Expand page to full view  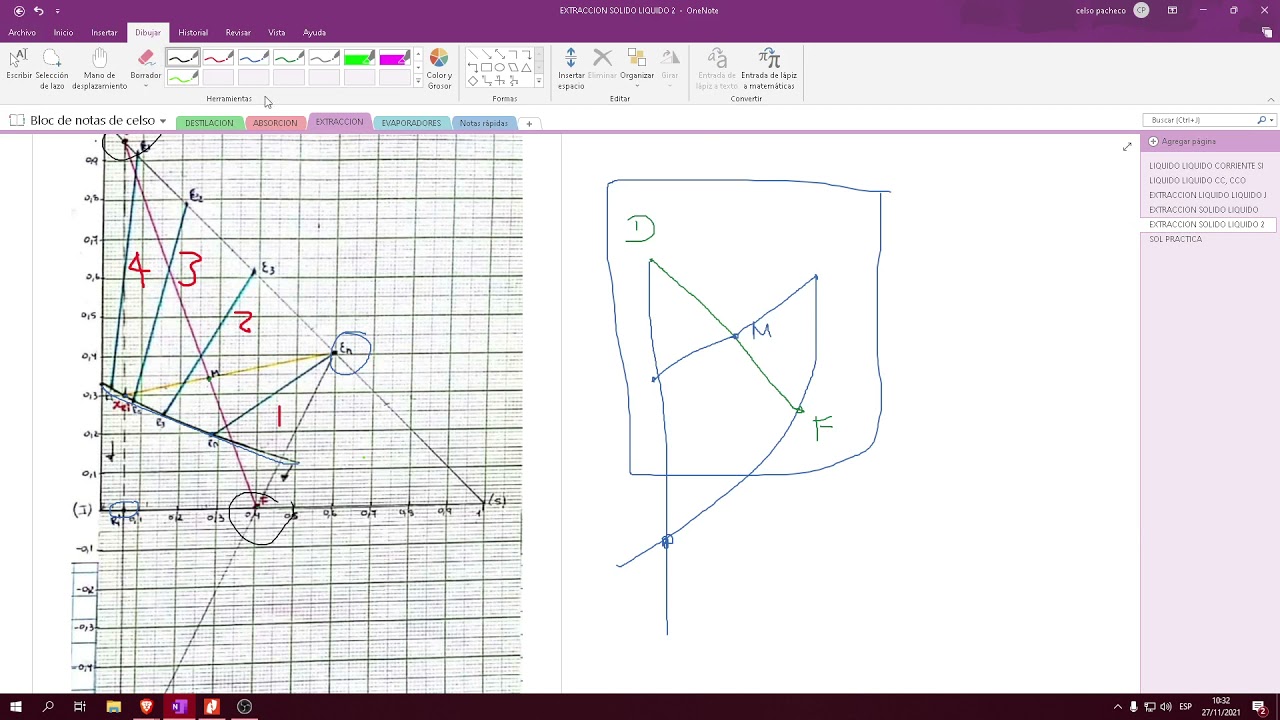click(1127, 147)
